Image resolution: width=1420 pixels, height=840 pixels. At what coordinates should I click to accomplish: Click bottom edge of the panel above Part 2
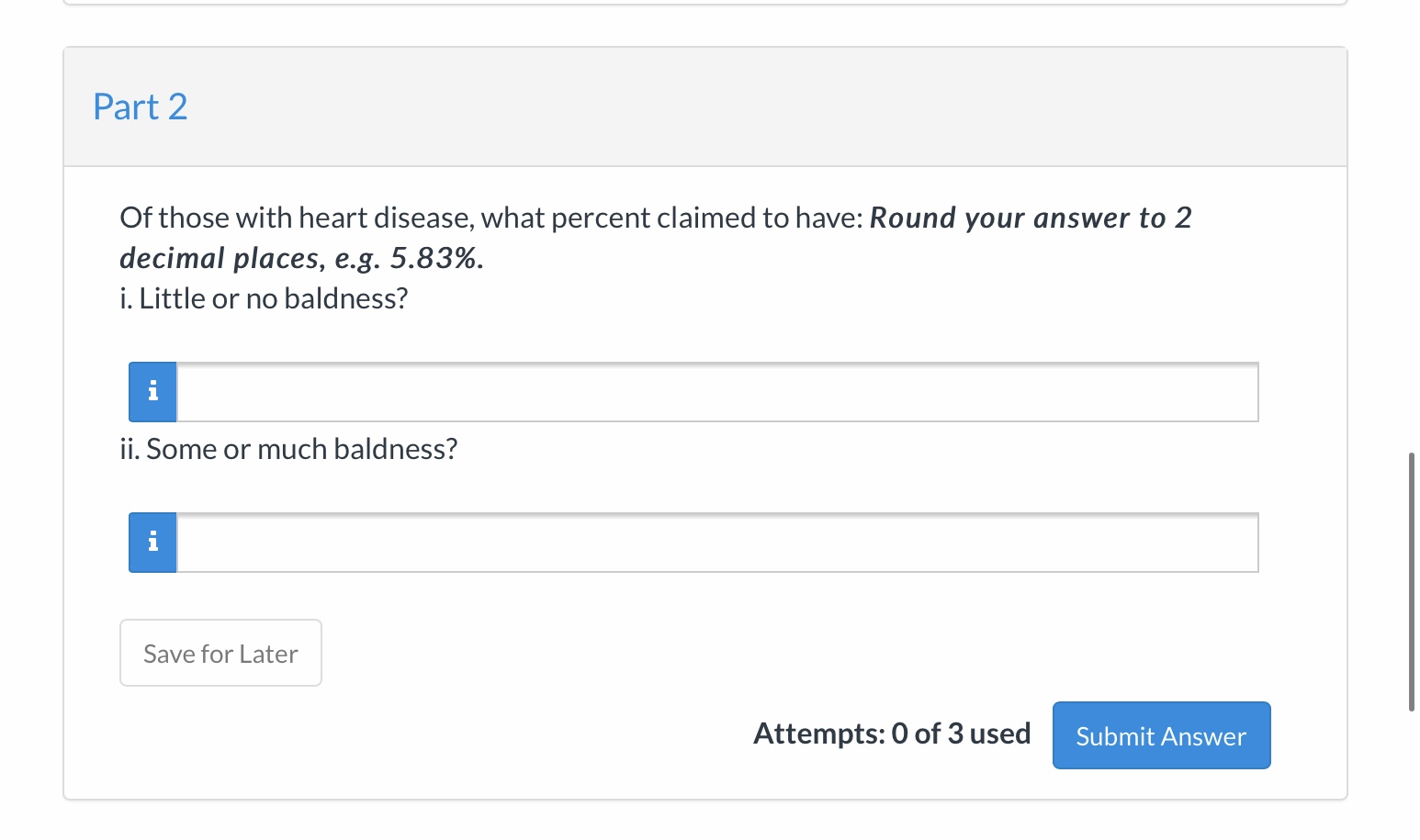[x=704, y=4]
